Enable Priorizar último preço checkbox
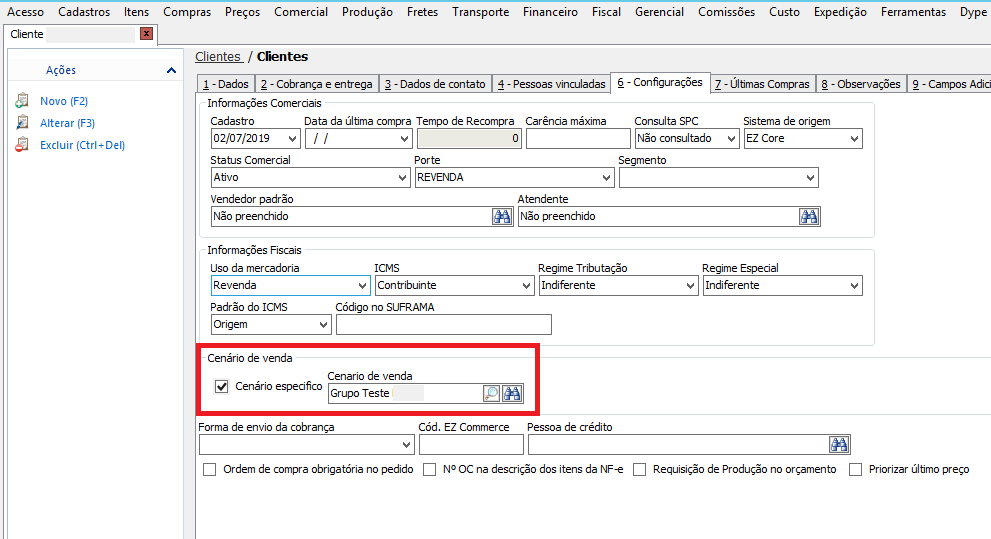 (855, 469)
